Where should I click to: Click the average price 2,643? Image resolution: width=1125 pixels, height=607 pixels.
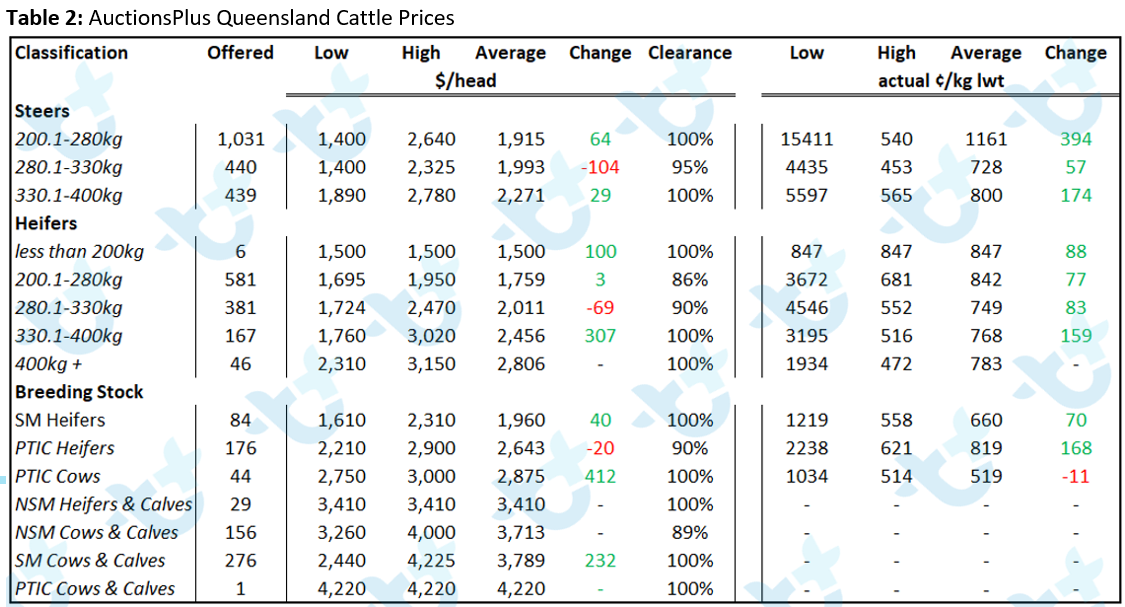point(521,448)
